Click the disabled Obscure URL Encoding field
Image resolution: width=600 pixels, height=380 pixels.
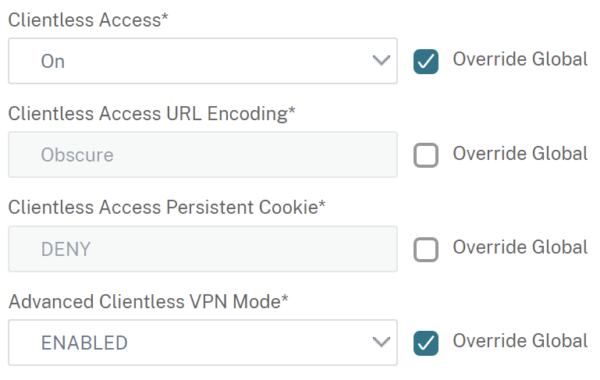click(x=203, y=155)
